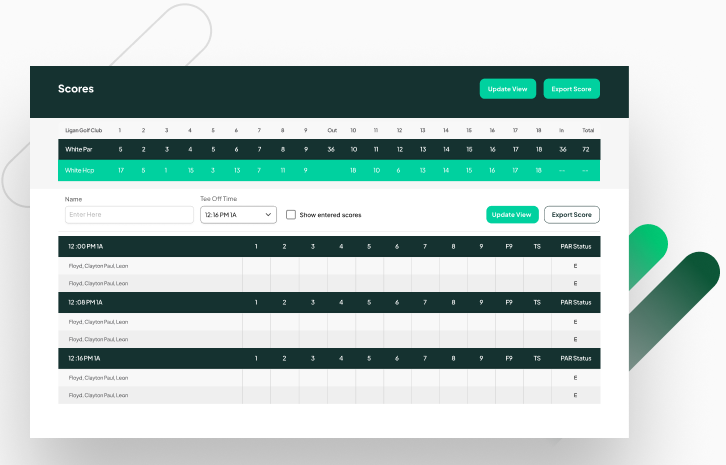Click the White Par row label

click(x=79, y=150)
